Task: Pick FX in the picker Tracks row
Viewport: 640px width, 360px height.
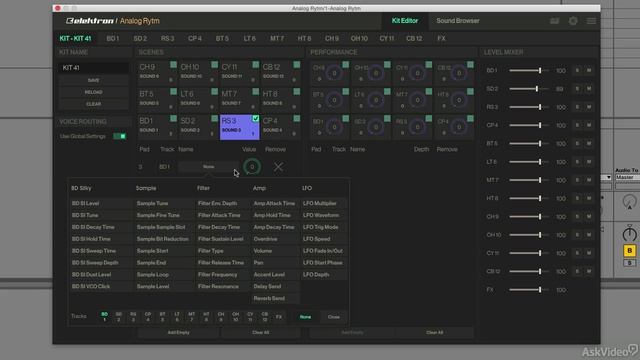Action: [279, 317]
